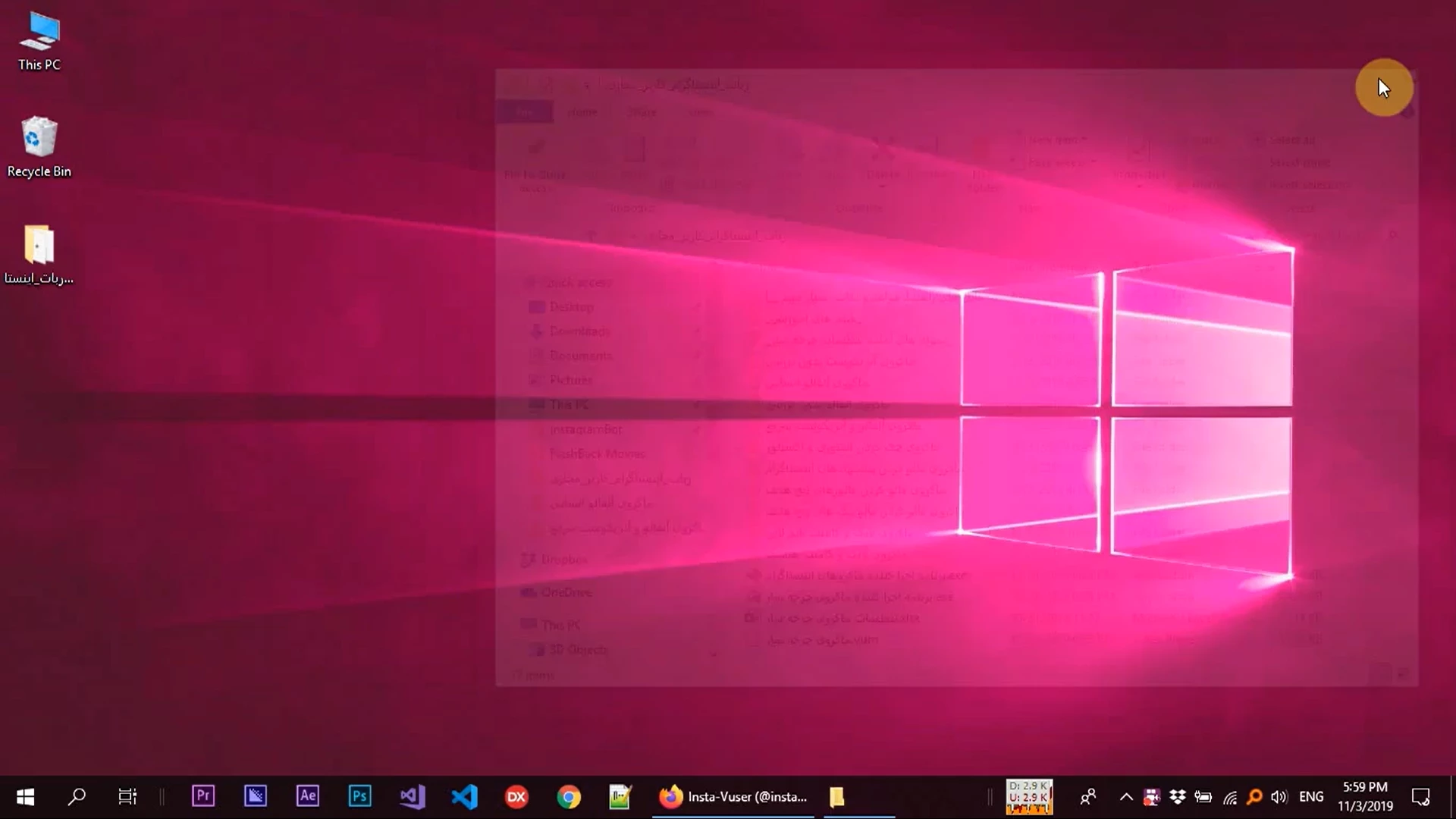Change ENG input language indicator
Image resolution: width=1456 pixels, height=819 pixels.
coord(1311,796)
